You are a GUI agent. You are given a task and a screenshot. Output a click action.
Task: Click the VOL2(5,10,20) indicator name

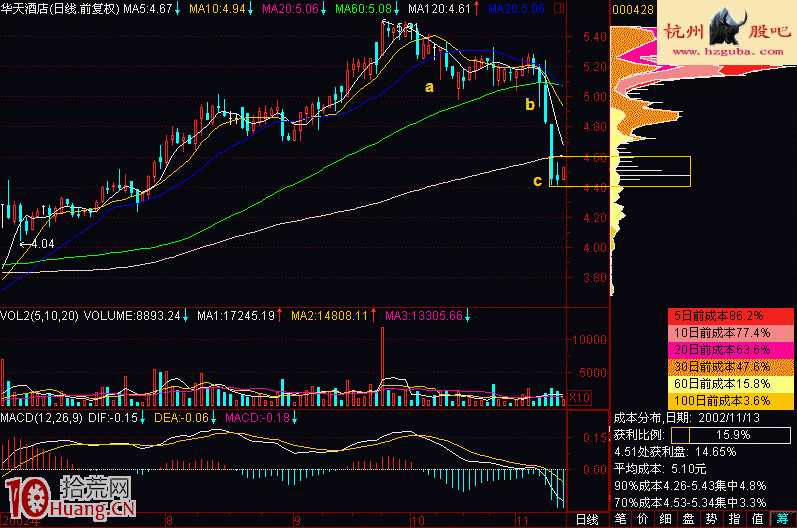coord(39,316)
